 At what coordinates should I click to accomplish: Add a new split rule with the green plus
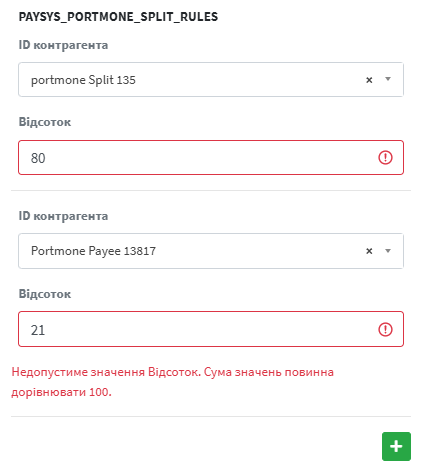click(x=396, y=446)
